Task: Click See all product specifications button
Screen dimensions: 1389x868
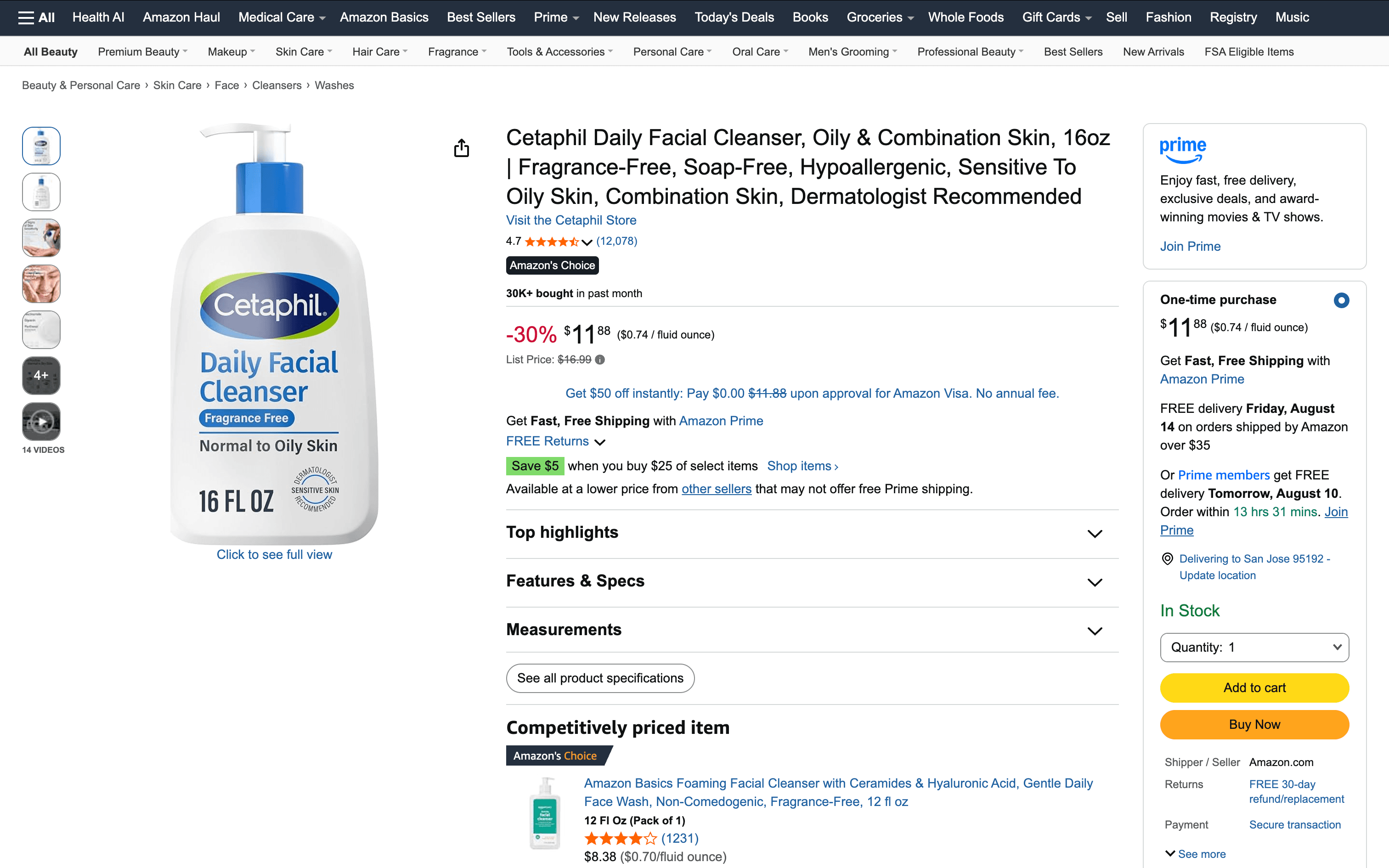Action: point(600,679)
